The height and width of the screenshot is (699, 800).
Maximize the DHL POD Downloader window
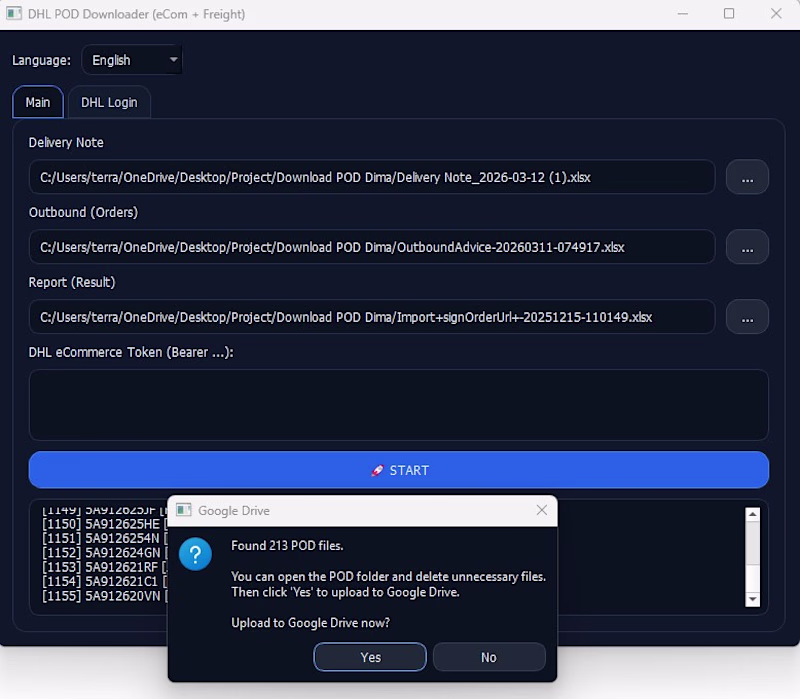(x=729, y=14)
